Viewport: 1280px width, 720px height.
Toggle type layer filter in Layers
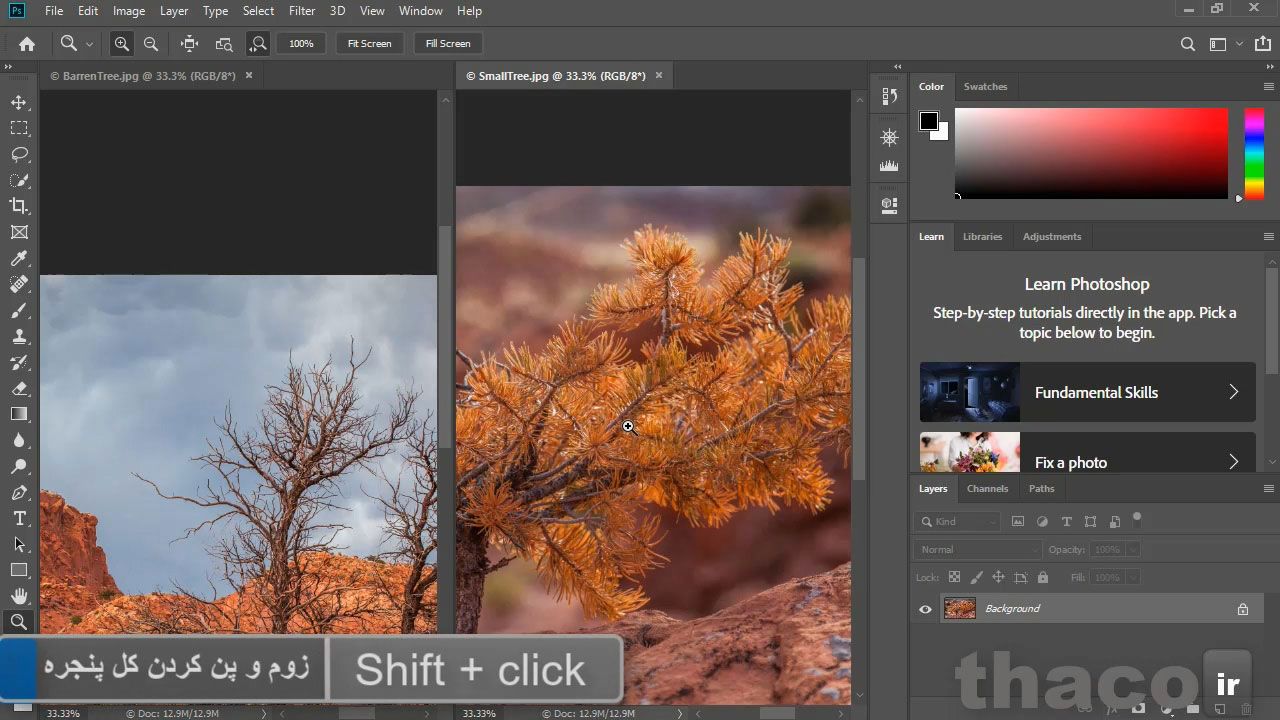[1066, 521]
